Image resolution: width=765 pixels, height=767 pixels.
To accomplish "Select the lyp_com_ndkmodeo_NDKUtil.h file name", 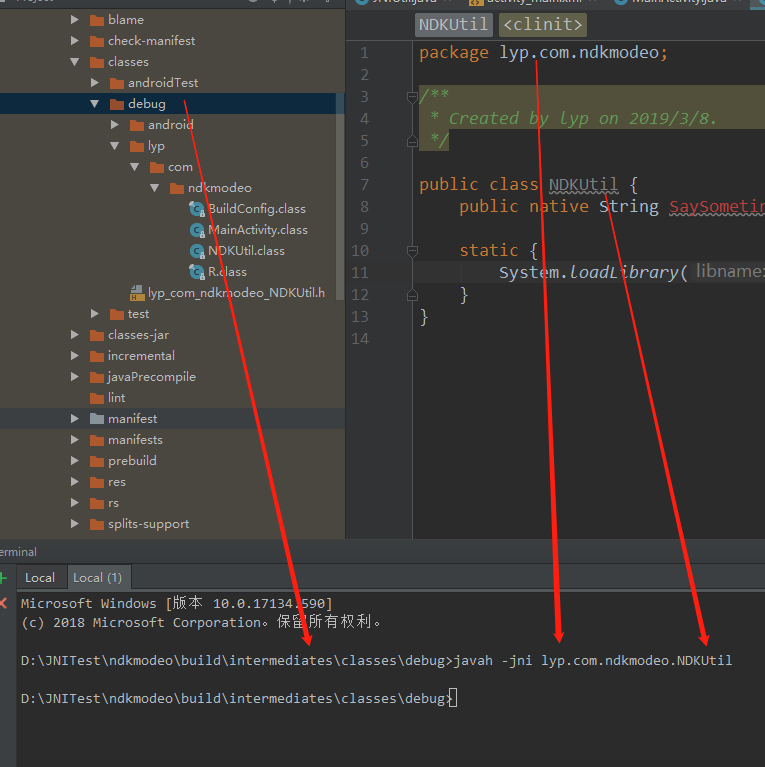I will pyautogui.click(x=236, y=293).
